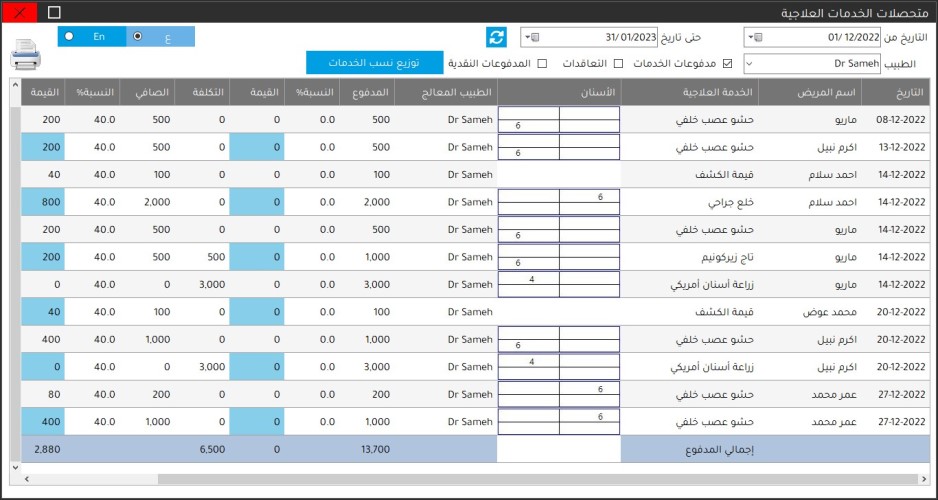Select the En language radio button
The image size is (938, 500).
coord(68,36)
